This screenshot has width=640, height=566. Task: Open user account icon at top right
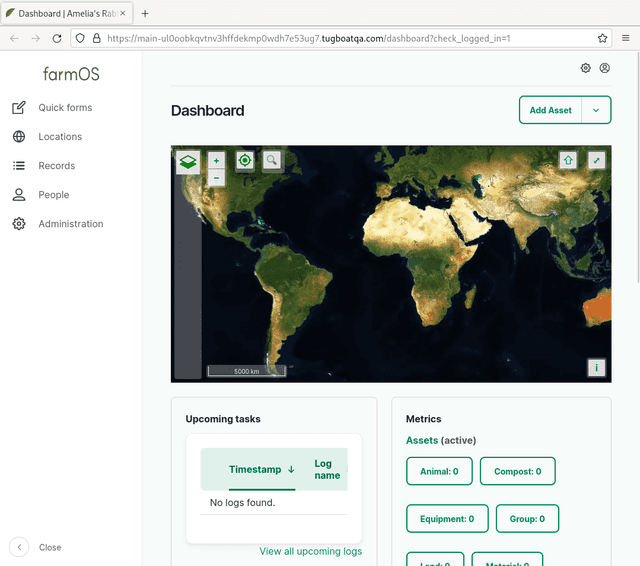click(x=604, y=68)
